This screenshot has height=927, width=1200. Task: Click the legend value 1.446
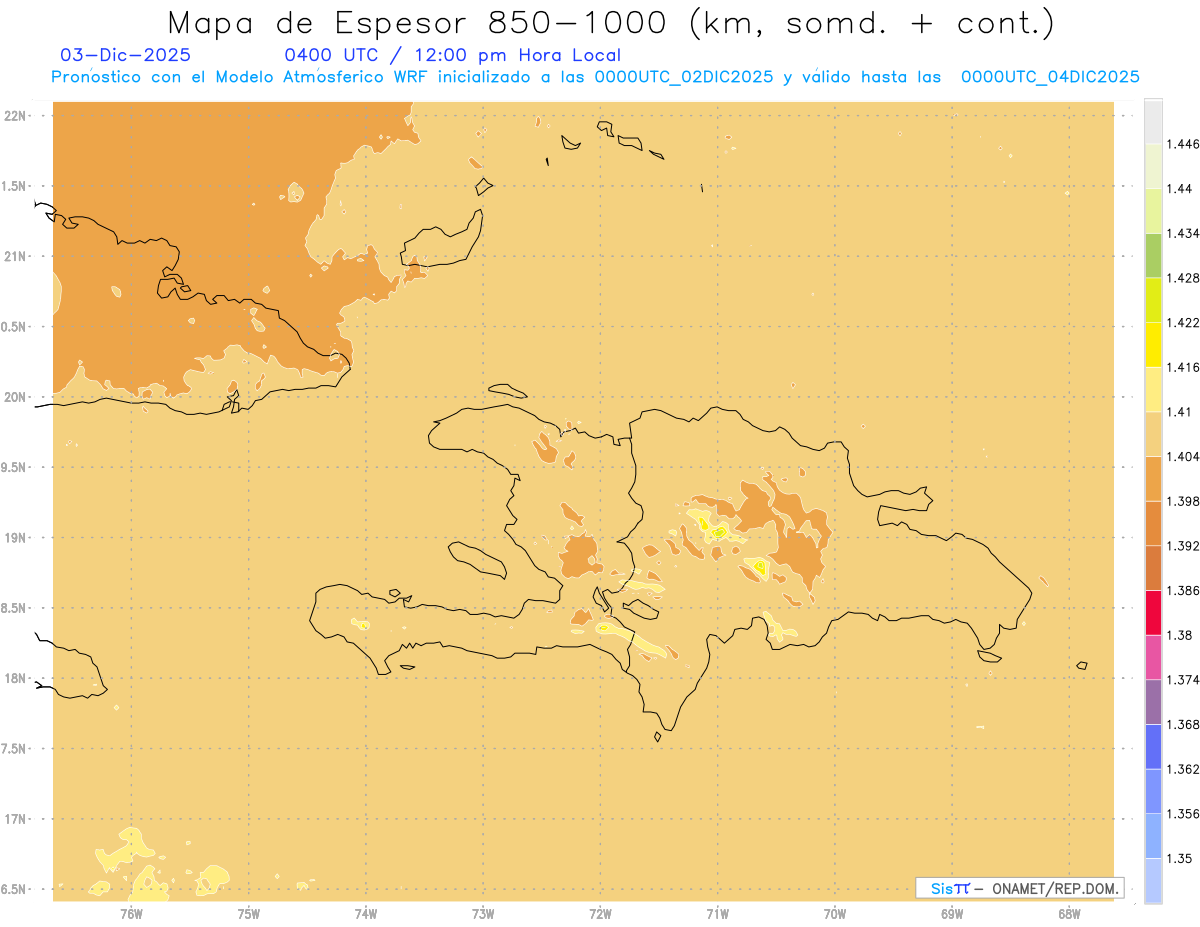(x=1183, y=144)
